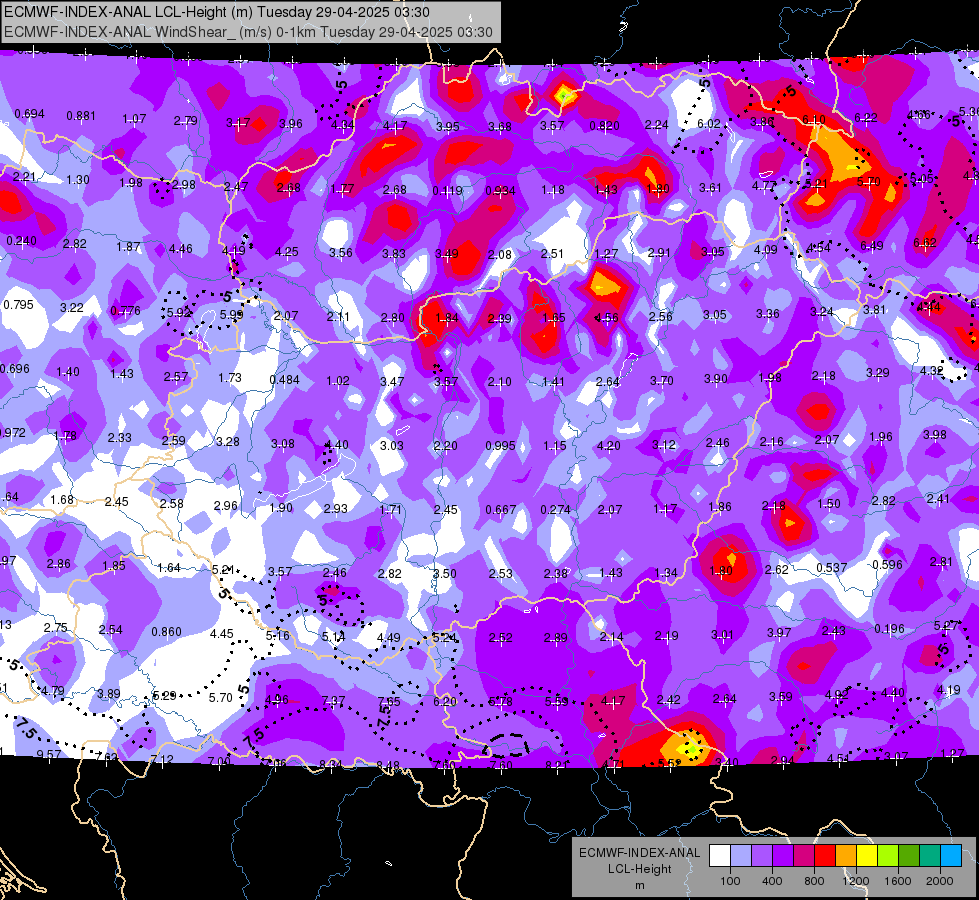The width and height of the screenshot is (979, 900).
Task: Click the legend unit label m
Action: [639, 886]
